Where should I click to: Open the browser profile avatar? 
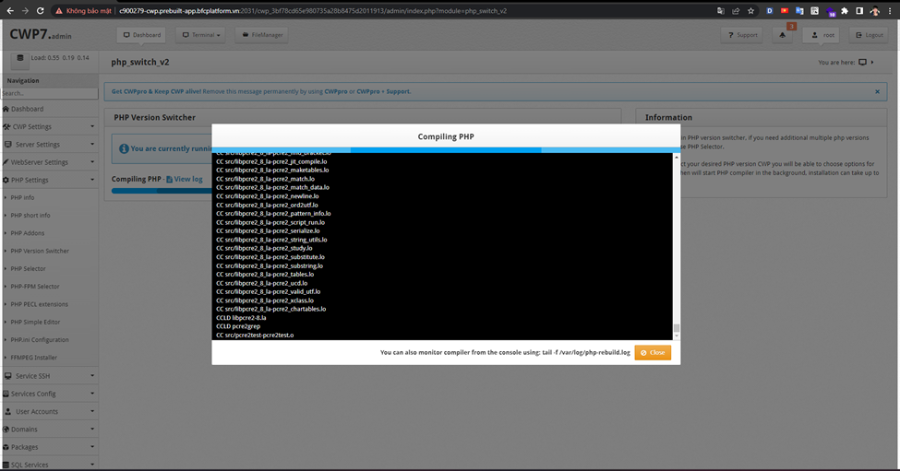[x=875, y=11]
